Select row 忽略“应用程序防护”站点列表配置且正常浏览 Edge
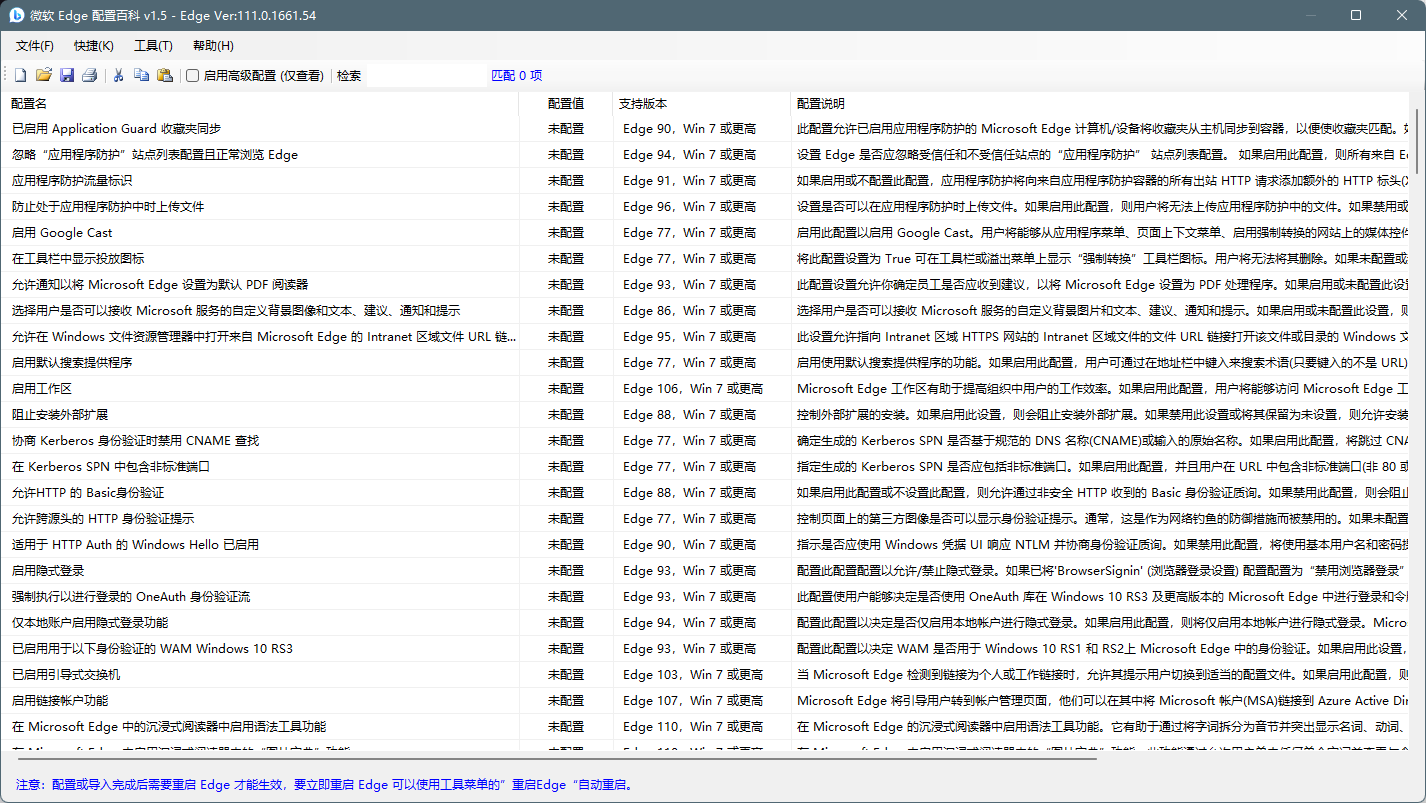The width and height of the screenshot is (1426, 803). click(x=707, y=154)
